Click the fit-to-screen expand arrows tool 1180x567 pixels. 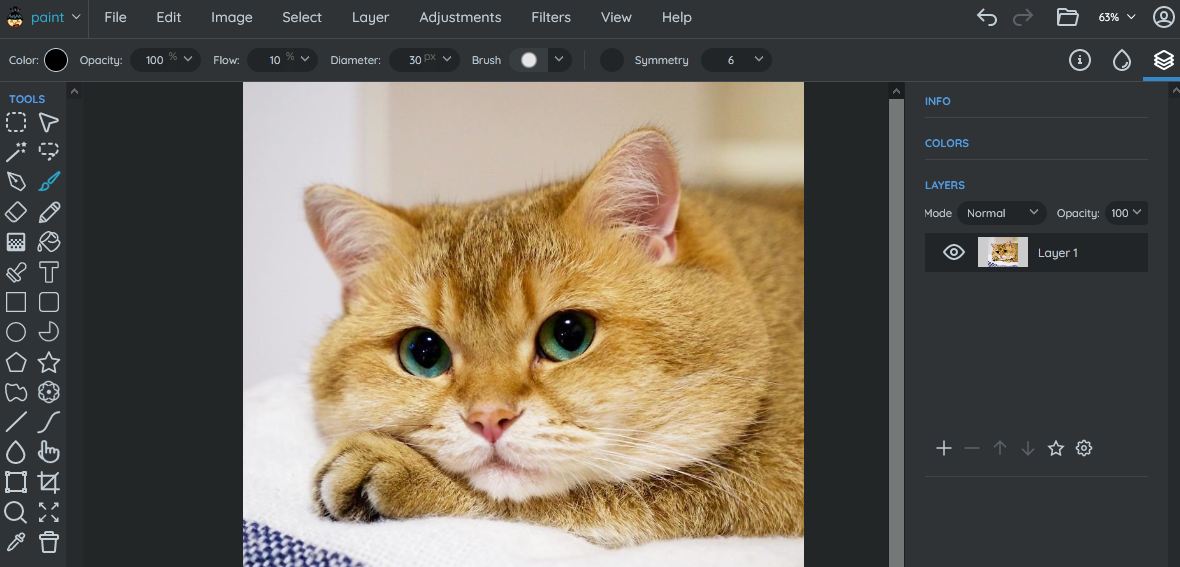pos(49,512)
